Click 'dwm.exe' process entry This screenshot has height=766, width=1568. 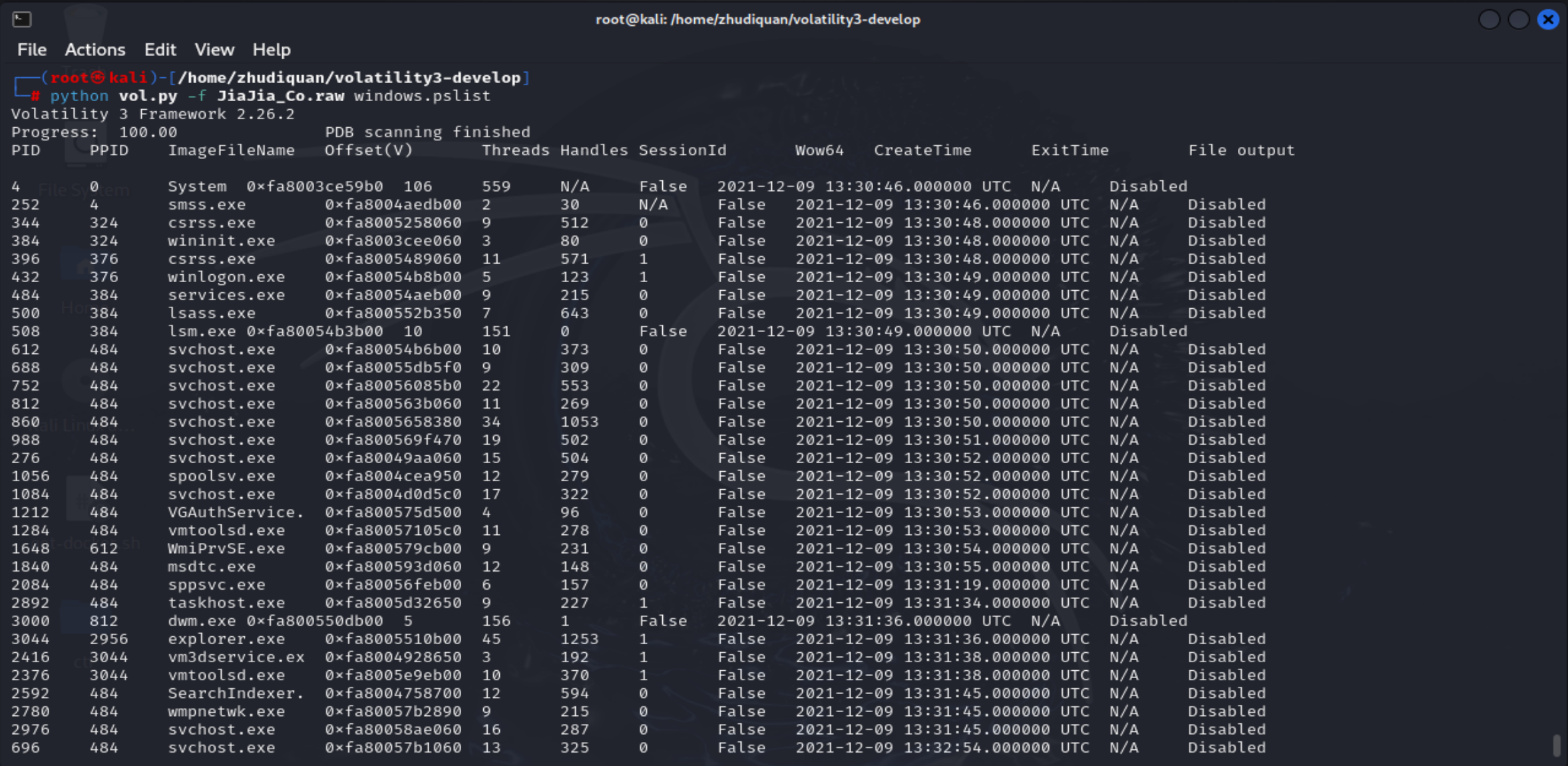[202, 620]
